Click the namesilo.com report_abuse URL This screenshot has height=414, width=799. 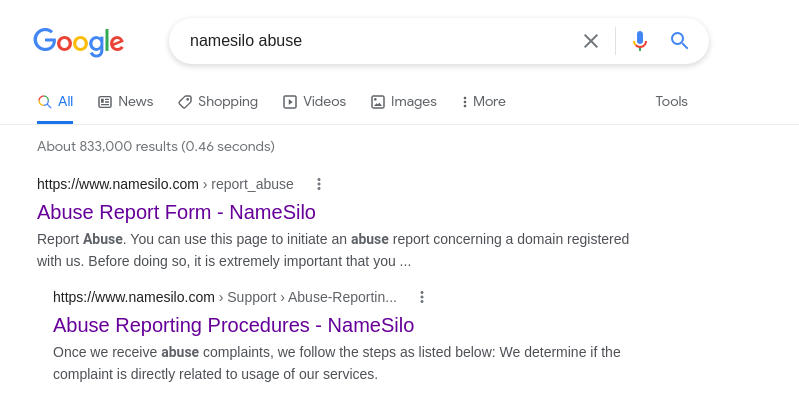[165, 184]
